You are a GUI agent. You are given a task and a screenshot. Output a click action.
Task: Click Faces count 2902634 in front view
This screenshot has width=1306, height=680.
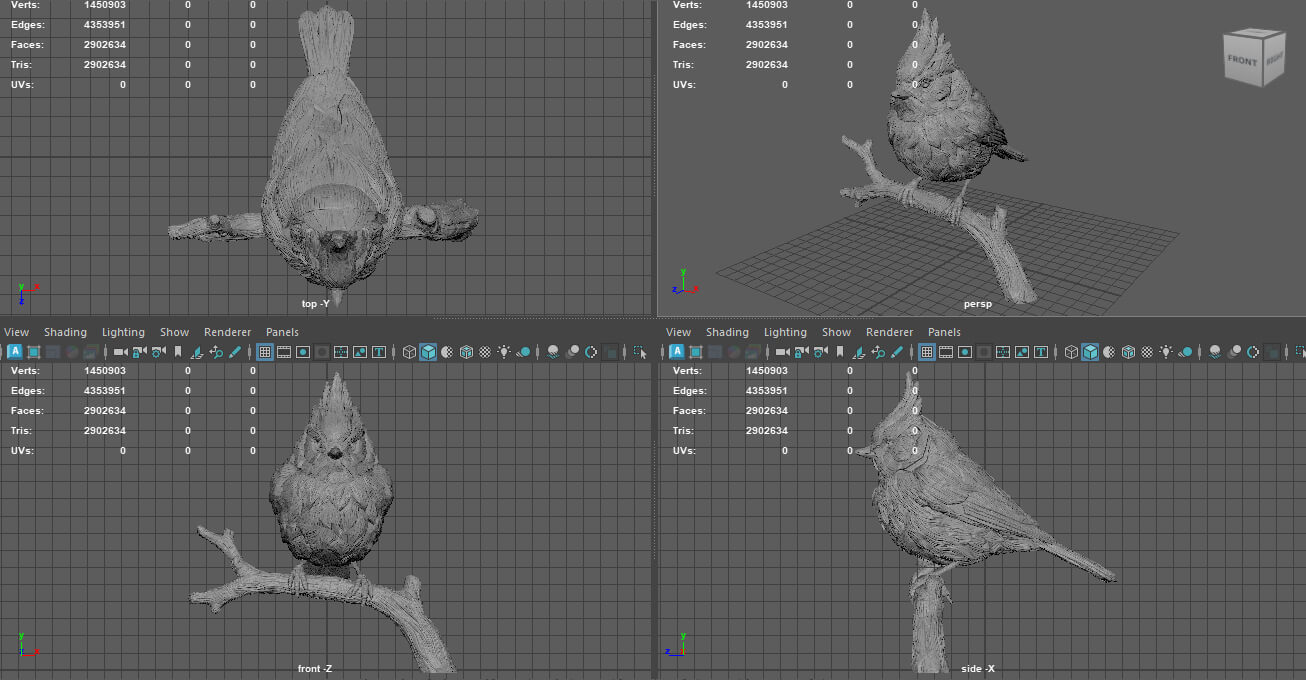point(105,411)
